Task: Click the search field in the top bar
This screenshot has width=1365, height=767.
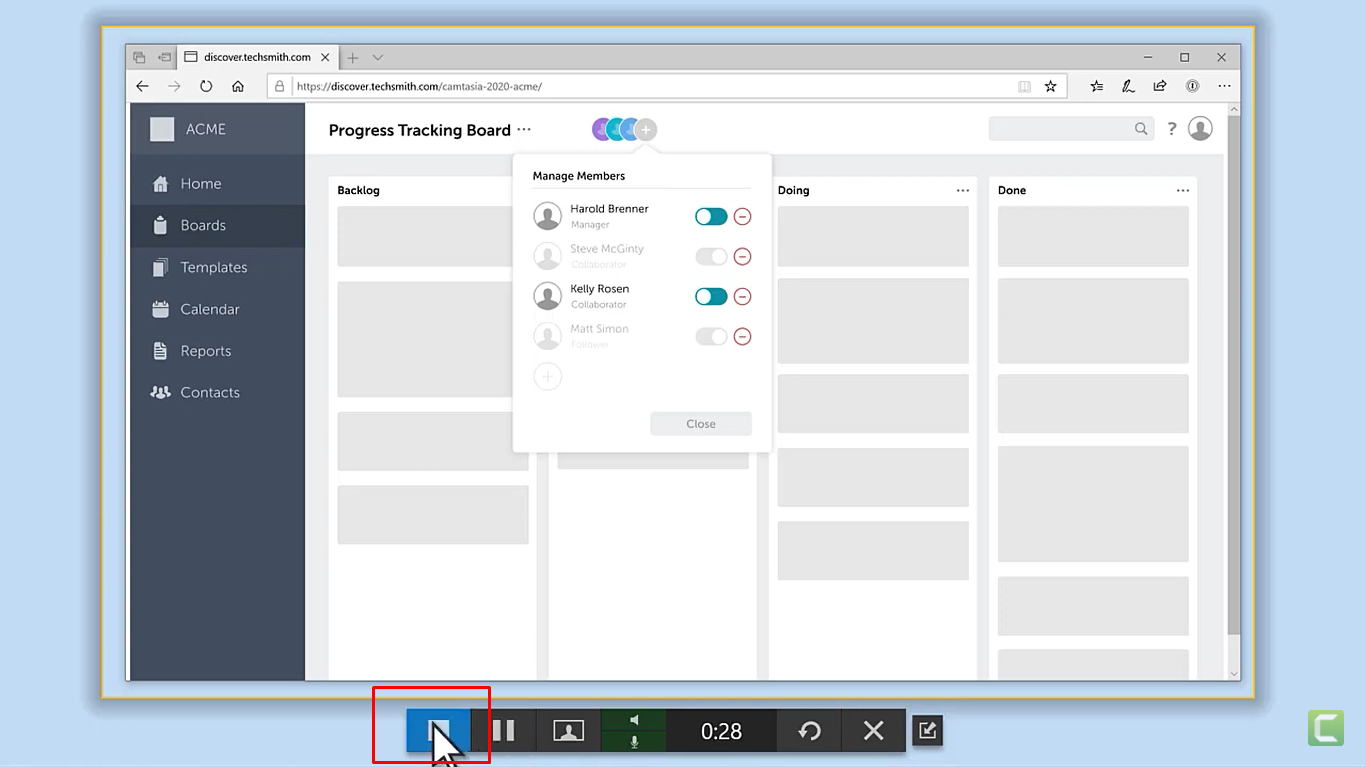Action: click(x=1060, y=128)
